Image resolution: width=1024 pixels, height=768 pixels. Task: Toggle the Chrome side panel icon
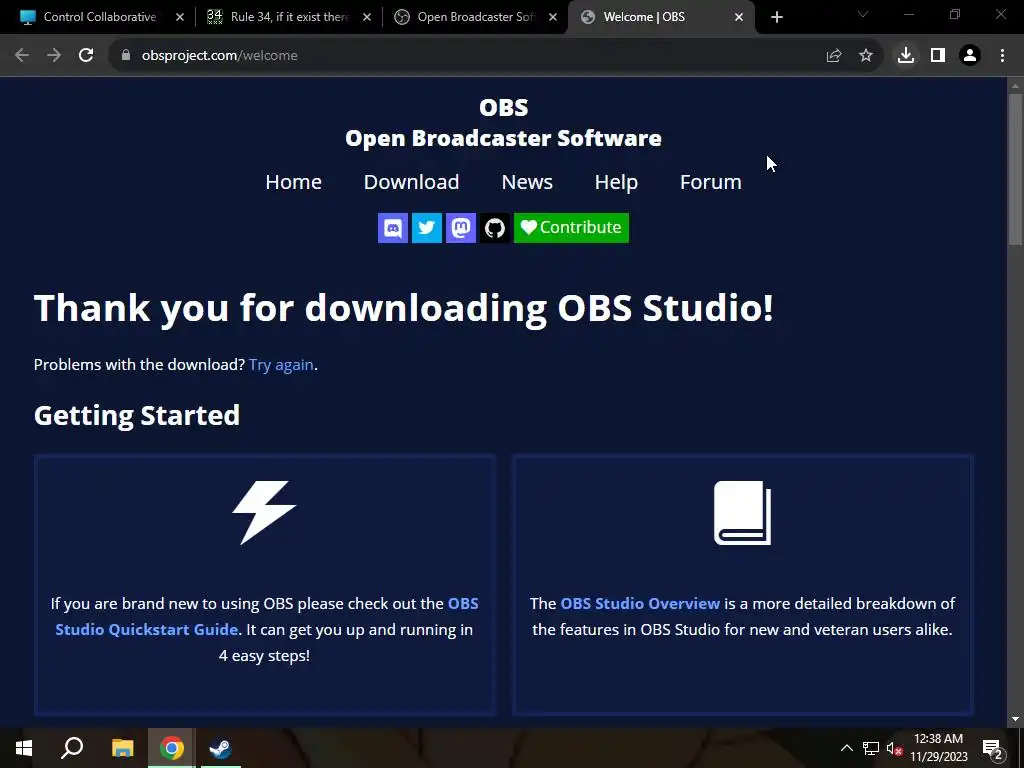point(938,56)
